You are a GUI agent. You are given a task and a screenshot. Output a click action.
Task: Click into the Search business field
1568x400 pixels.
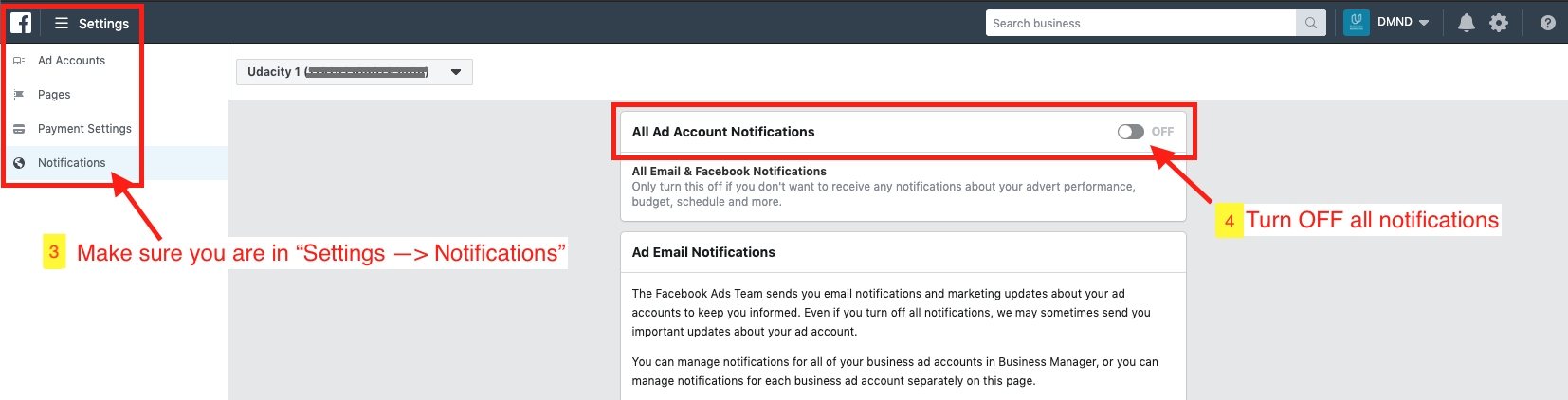point(1140,23)
